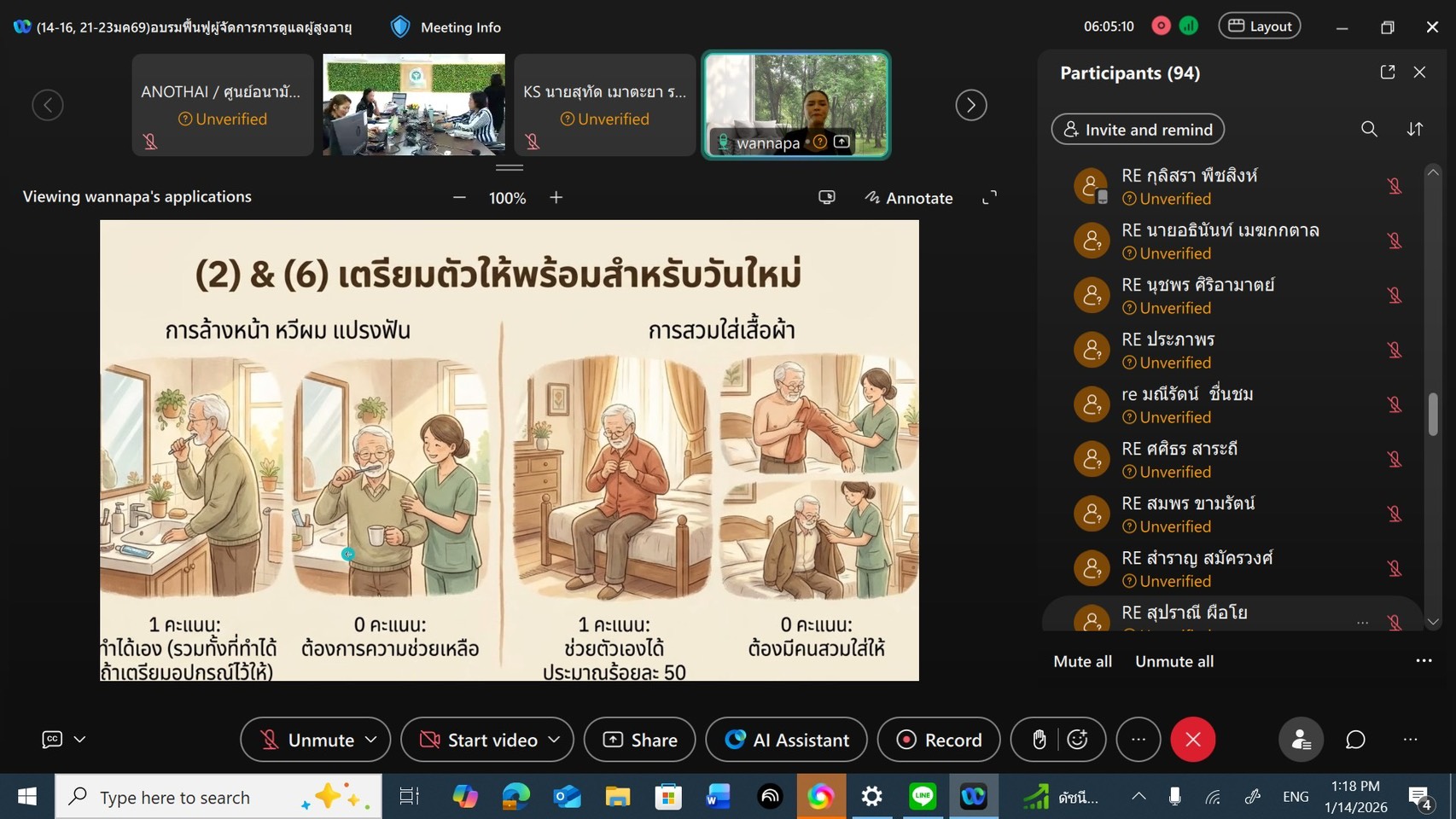Select the wannapa video thumbnail
Image resolution: width=1456 pixels, height=819 pixels.
795,104
